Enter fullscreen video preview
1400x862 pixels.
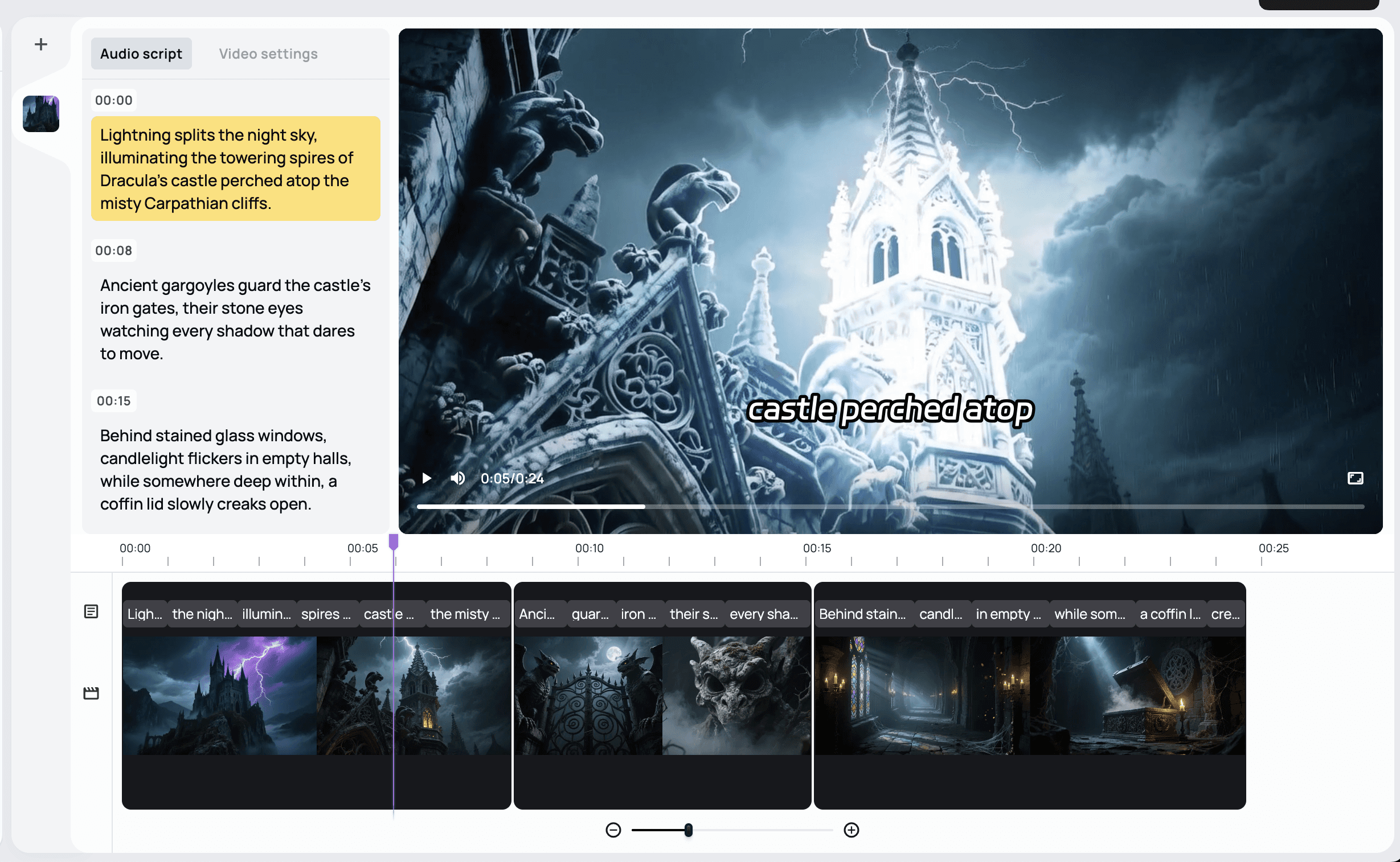click(x=1355, y=478)
